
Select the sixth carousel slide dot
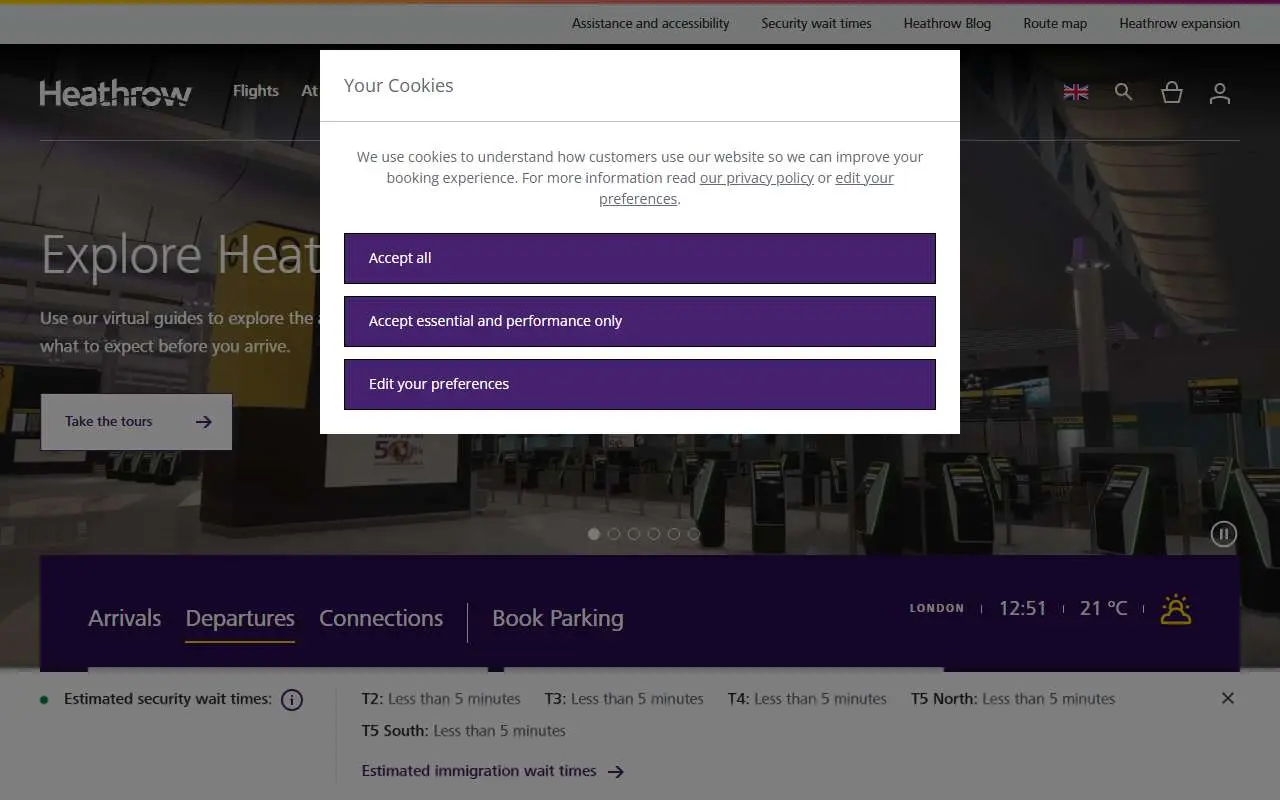point(694,534)
